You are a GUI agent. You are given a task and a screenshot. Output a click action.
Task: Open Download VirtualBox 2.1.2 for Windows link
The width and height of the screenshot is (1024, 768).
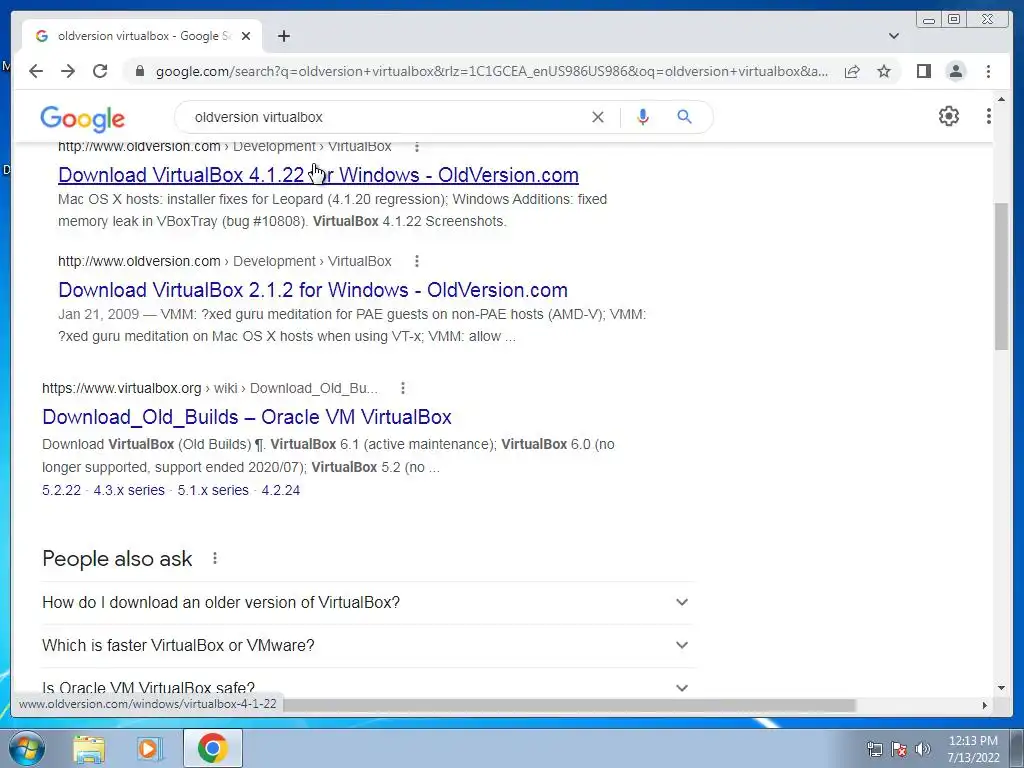click(x=313, y=290)
